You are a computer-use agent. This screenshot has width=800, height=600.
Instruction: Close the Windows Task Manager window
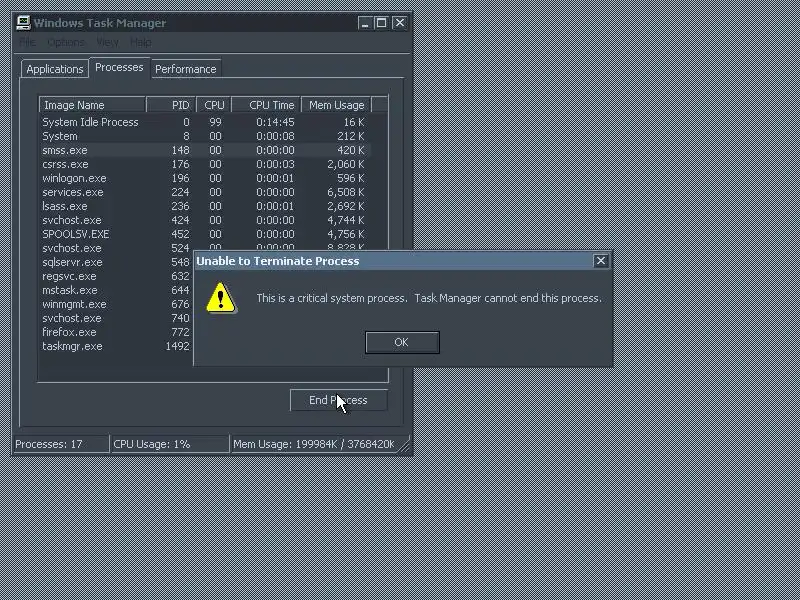tap(399, 23)
